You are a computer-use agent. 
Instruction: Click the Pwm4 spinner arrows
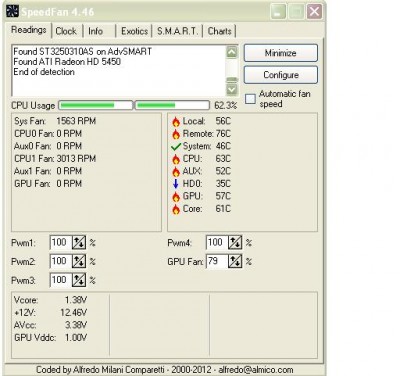(235, 243)
